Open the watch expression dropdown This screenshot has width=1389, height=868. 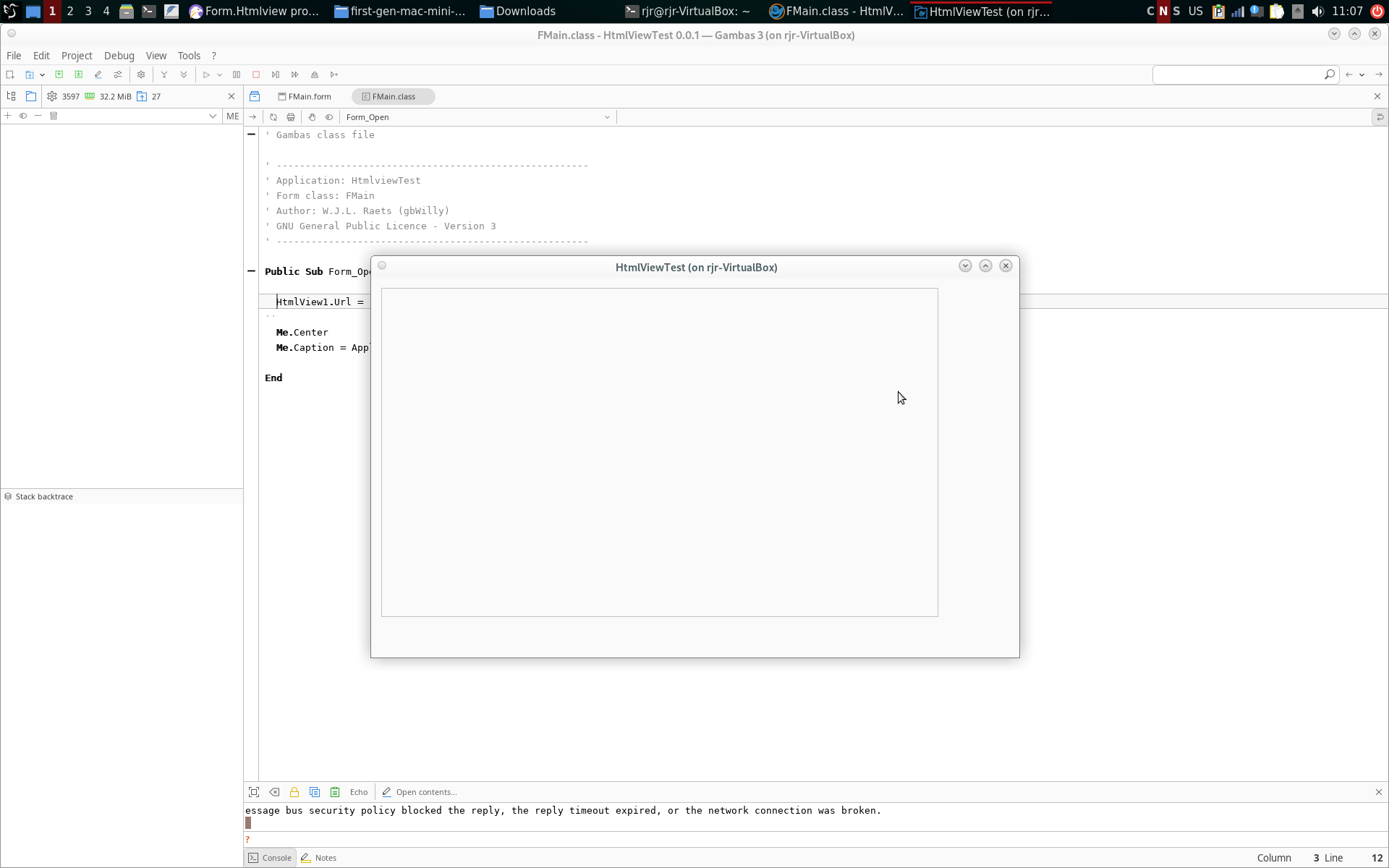pyautogui.click(x=213, y=116)
